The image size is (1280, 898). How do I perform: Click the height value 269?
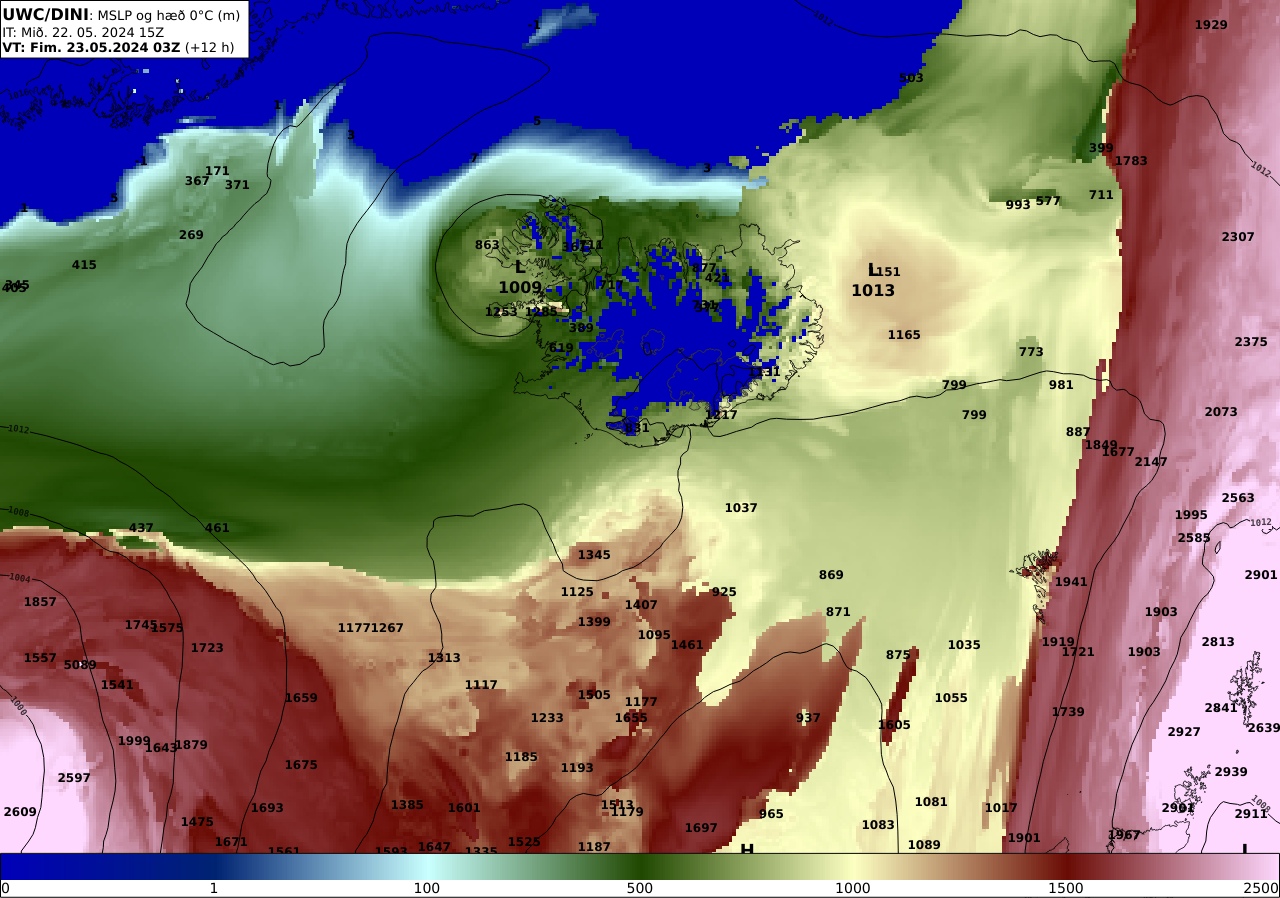point(191,235)
